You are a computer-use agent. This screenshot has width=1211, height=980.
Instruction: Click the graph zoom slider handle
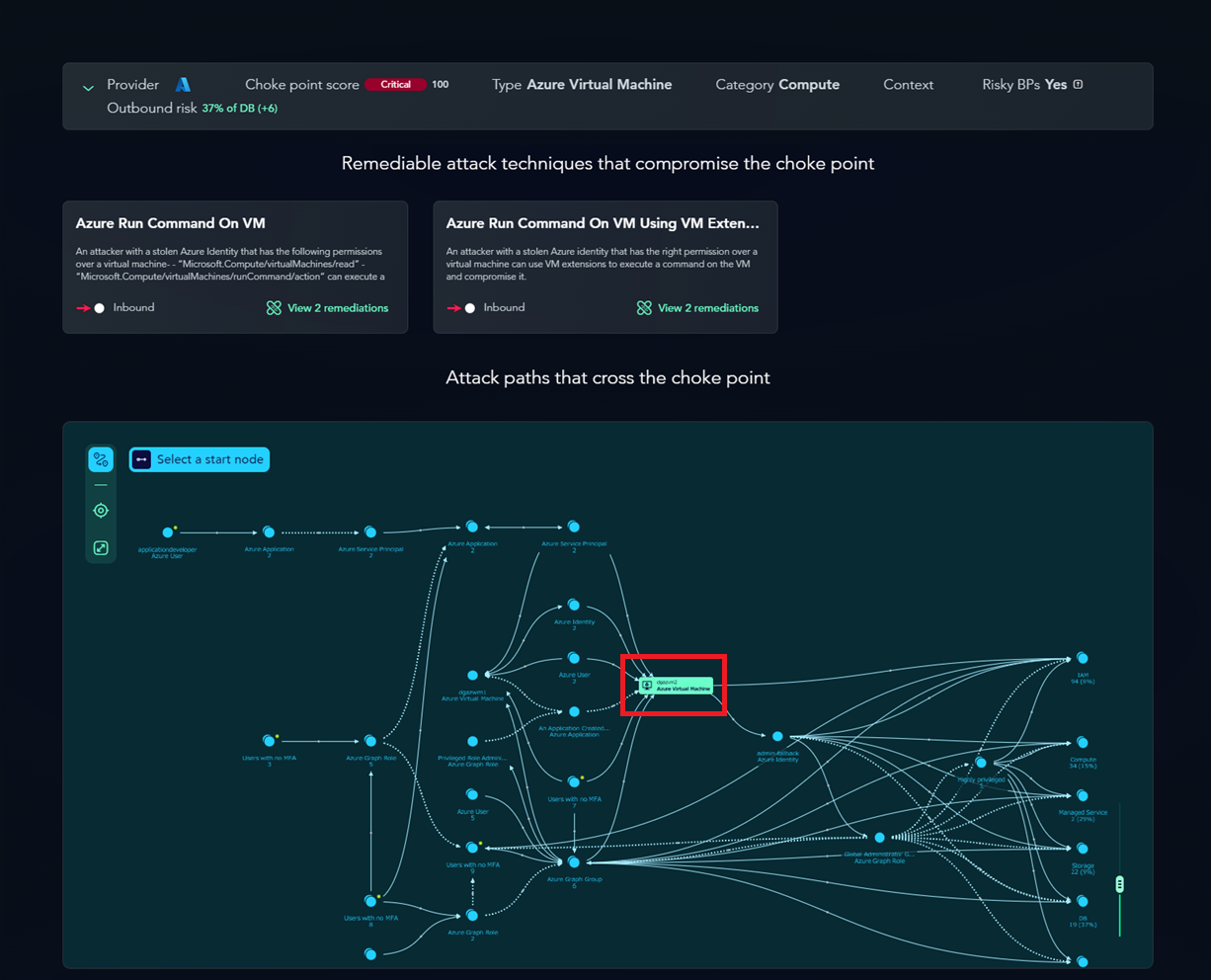tap(1119, 884)
